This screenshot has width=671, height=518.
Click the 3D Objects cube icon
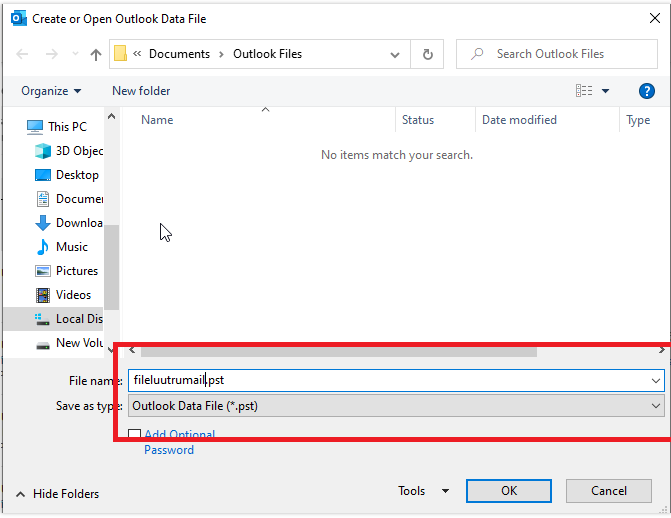(x=43, y=151)
